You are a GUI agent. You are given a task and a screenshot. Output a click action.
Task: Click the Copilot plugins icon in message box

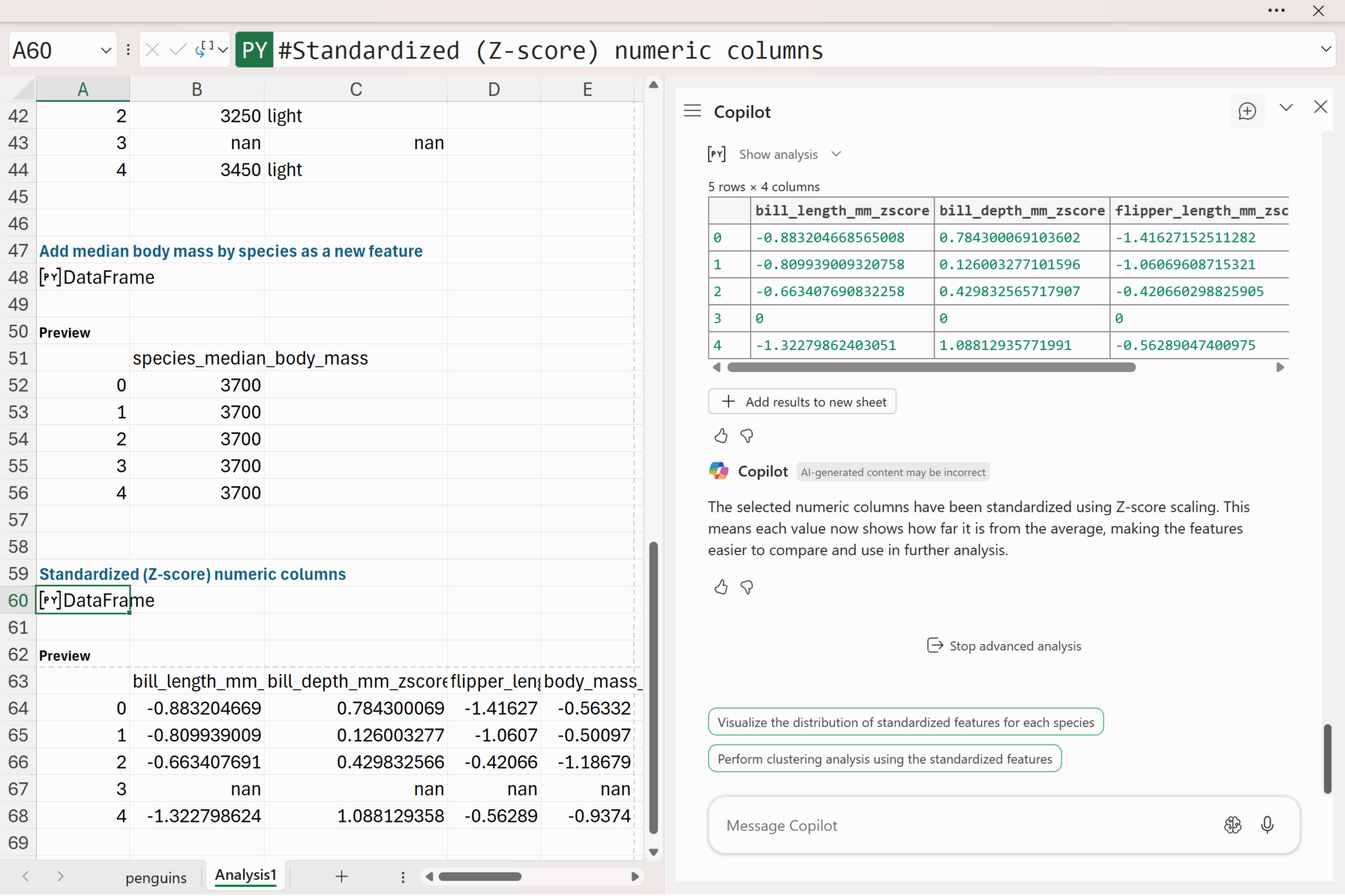(x=1232, y=824)
